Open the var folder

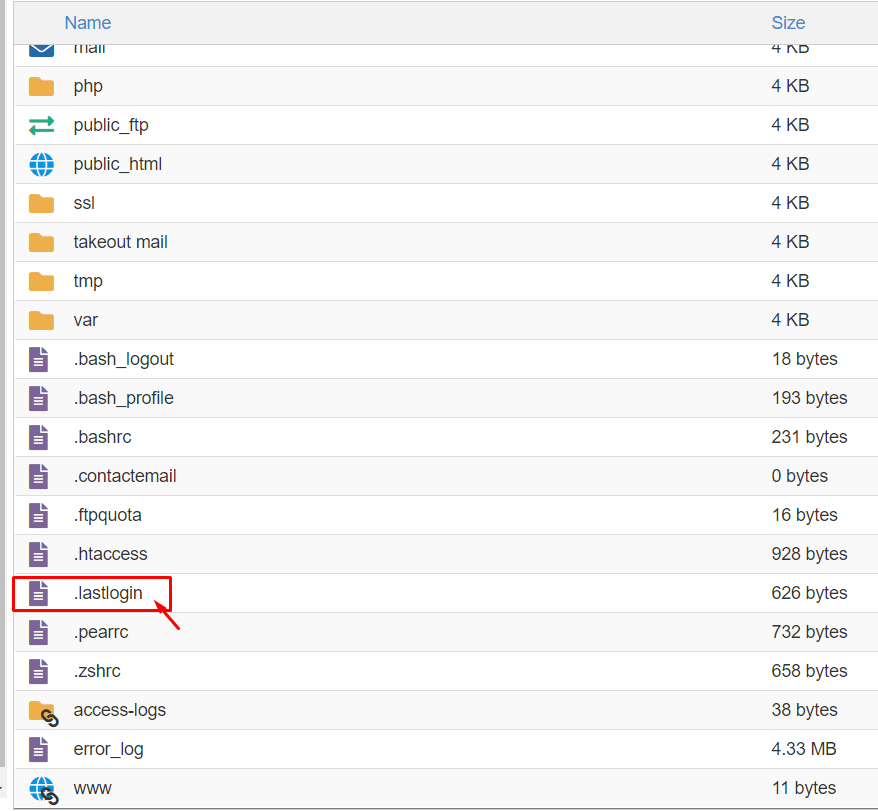(x=85, y=320)
